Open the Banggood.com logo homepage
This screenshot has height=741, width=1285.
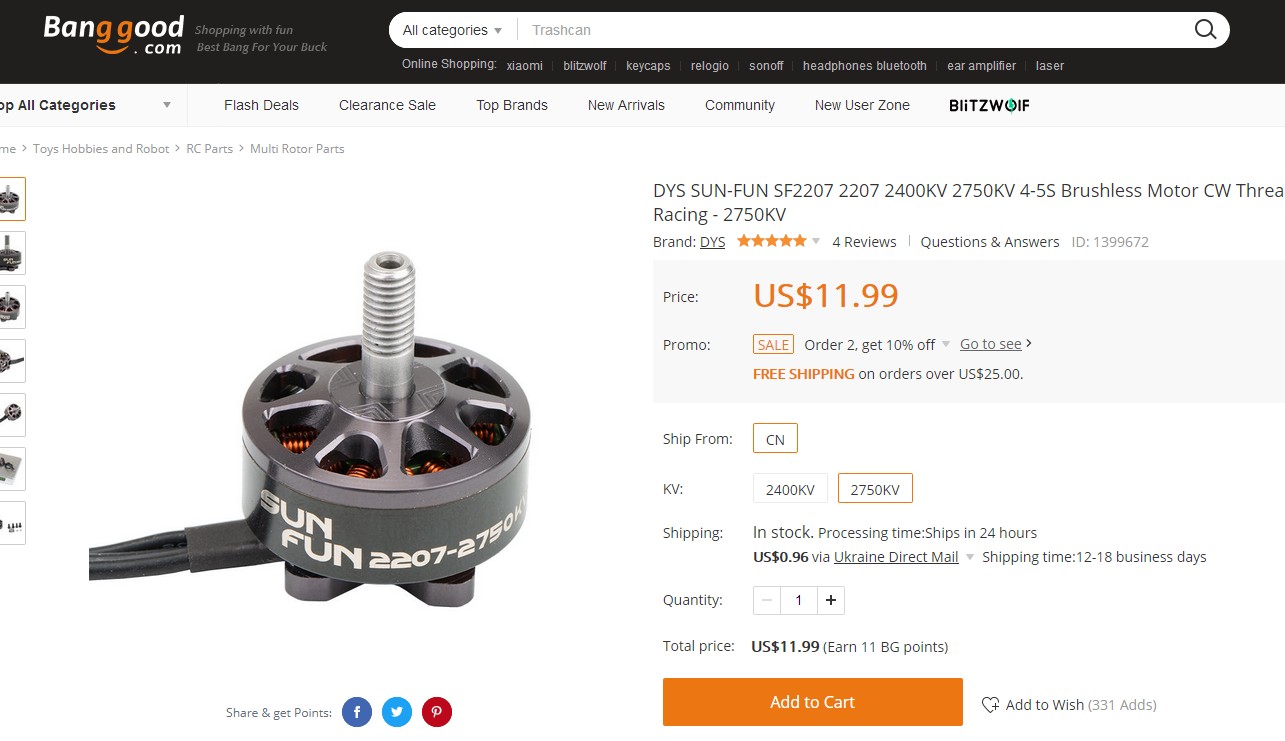pos(113,34)
